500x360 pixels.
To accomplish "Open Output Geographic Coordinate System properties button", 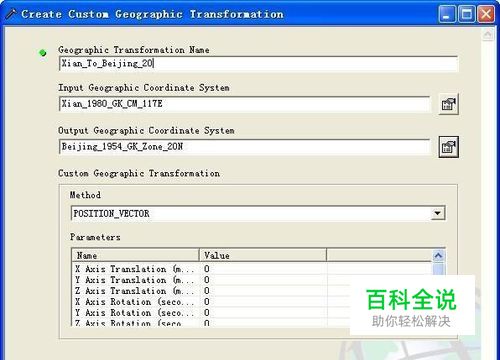I will click(448, 147).
